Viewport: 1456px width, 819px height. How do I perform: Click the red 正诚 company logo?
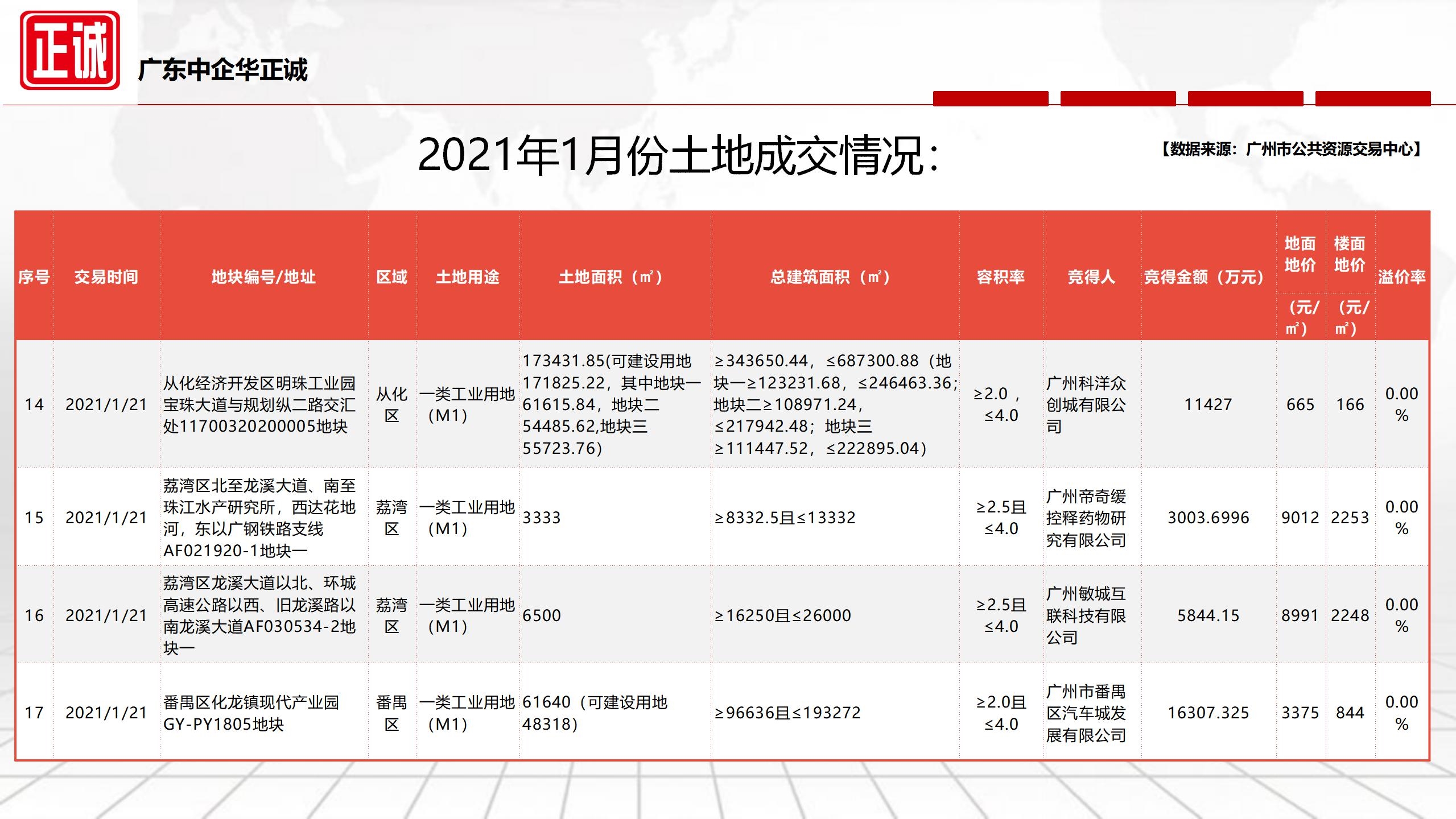(69, 50)
